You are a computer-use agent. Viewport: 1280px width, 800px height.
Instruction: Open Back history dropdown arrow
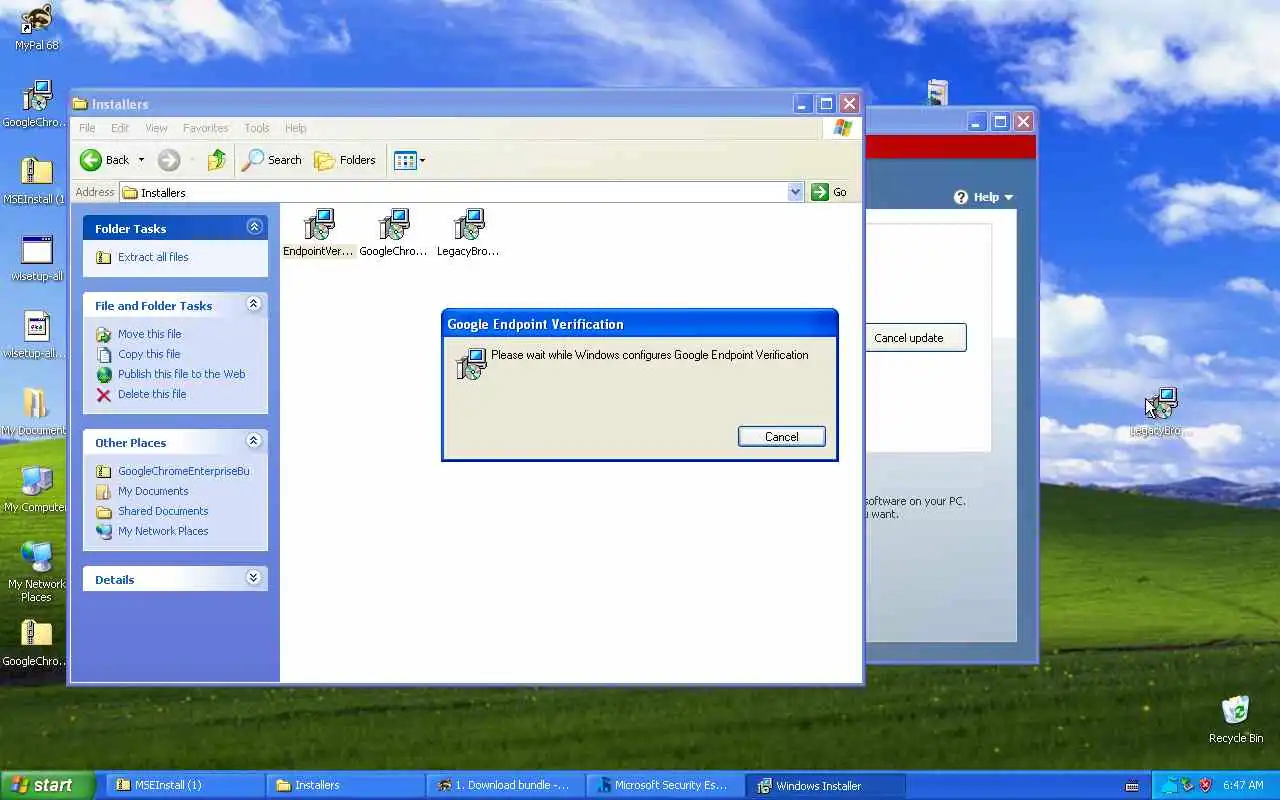click(x=141, y=160)
